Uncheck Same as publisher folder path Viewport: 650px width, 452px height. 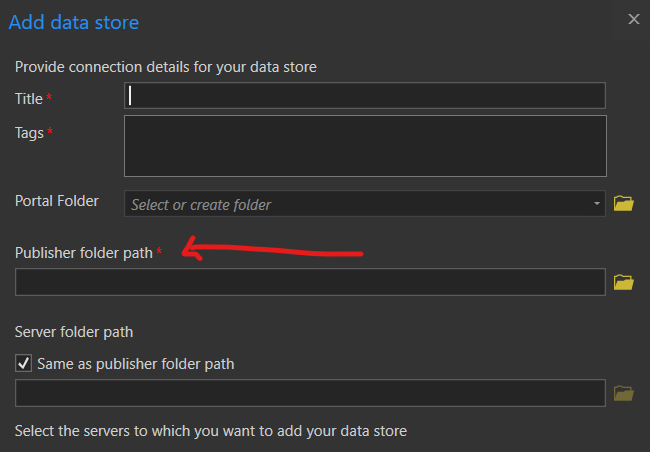tap(24, 364)
